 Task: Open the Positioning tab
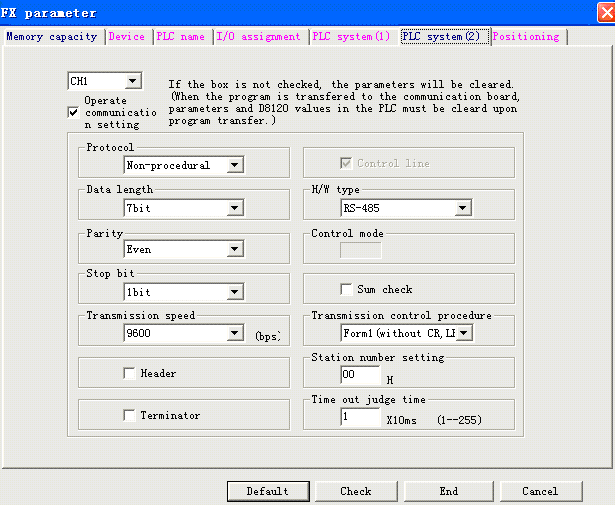tap(526, 37)
